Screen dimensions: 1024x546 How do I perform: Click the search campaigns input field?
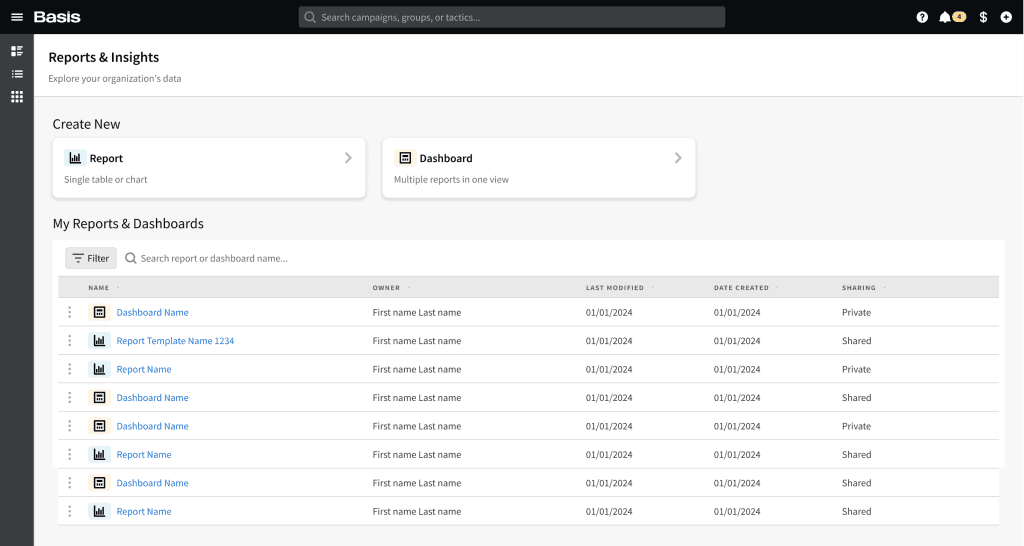[x=512, y=17]
